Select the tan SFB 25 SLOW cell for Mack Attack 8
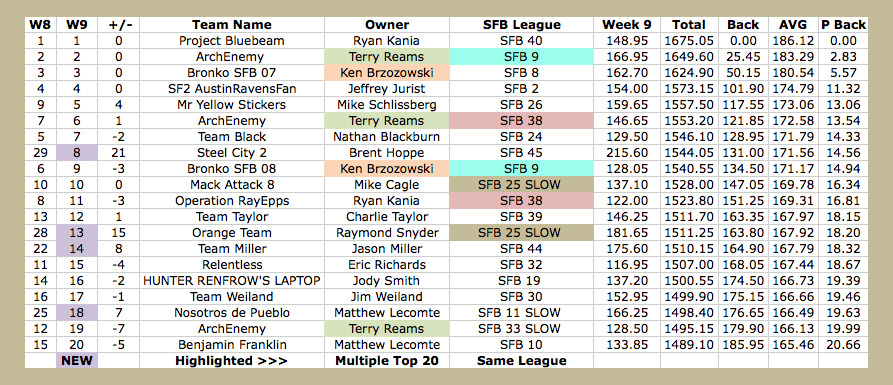893x385 pixels. (x=522, y=185)
